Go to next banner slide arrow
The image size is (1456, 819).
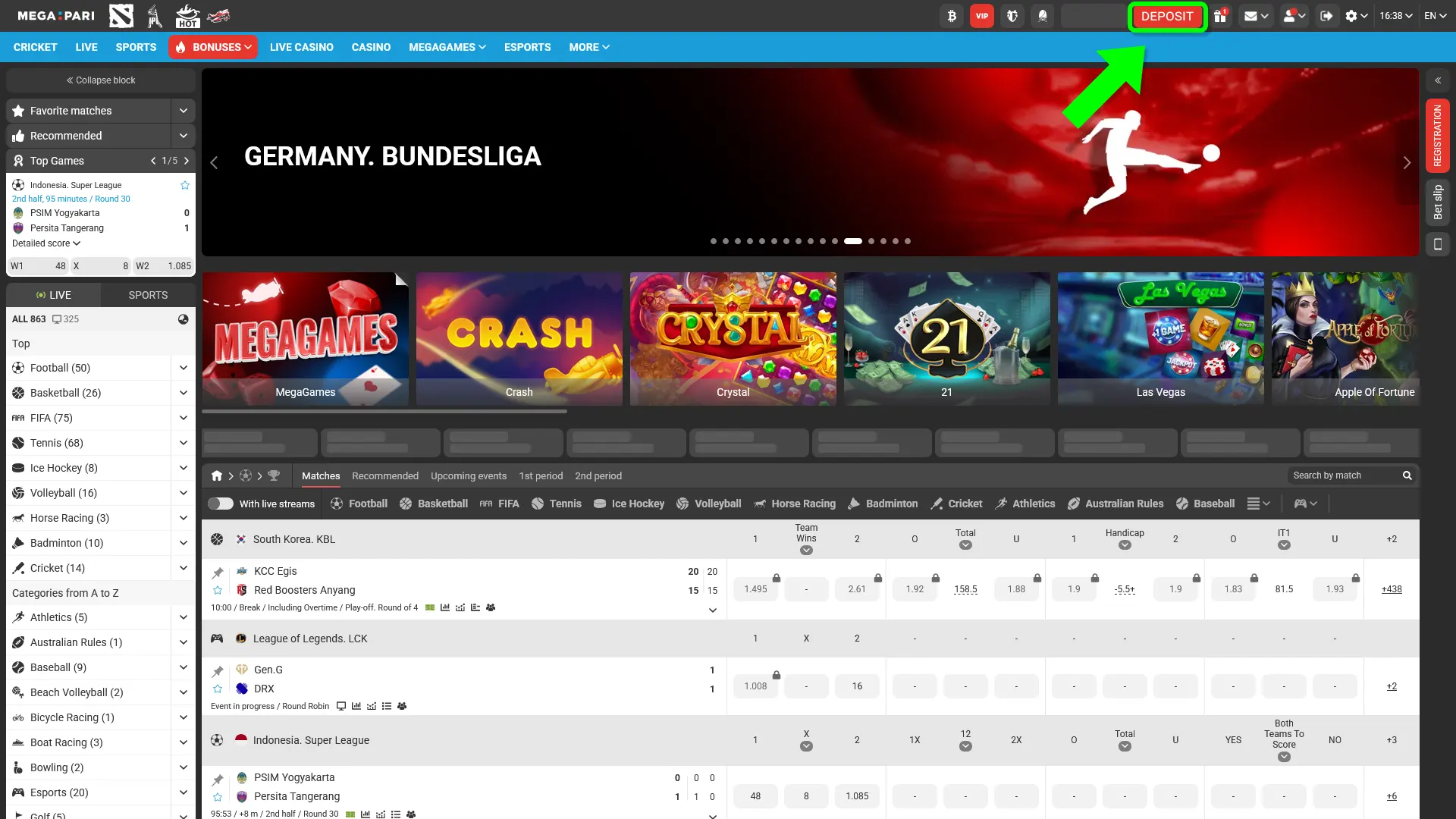coord(1407,162)
